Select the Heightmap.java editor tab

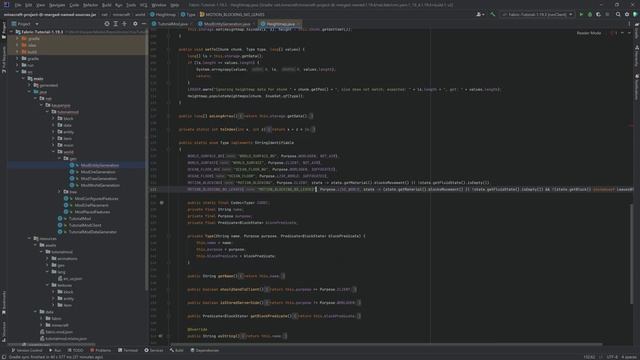click(x=280, y=24)
